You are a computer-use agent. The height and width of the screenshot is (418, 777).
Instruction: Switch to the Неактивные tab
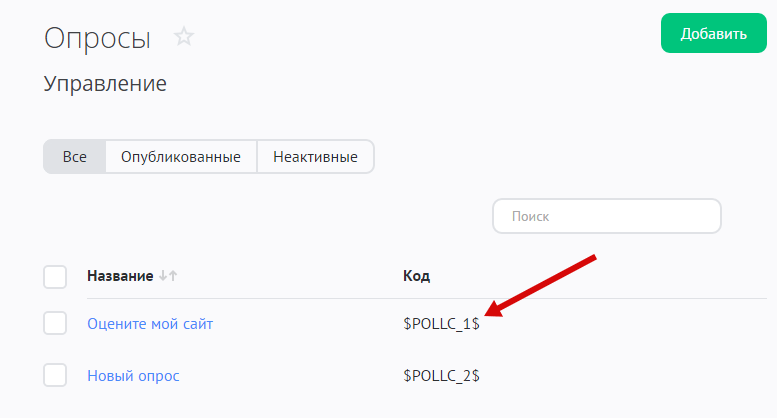coord(315,157)
